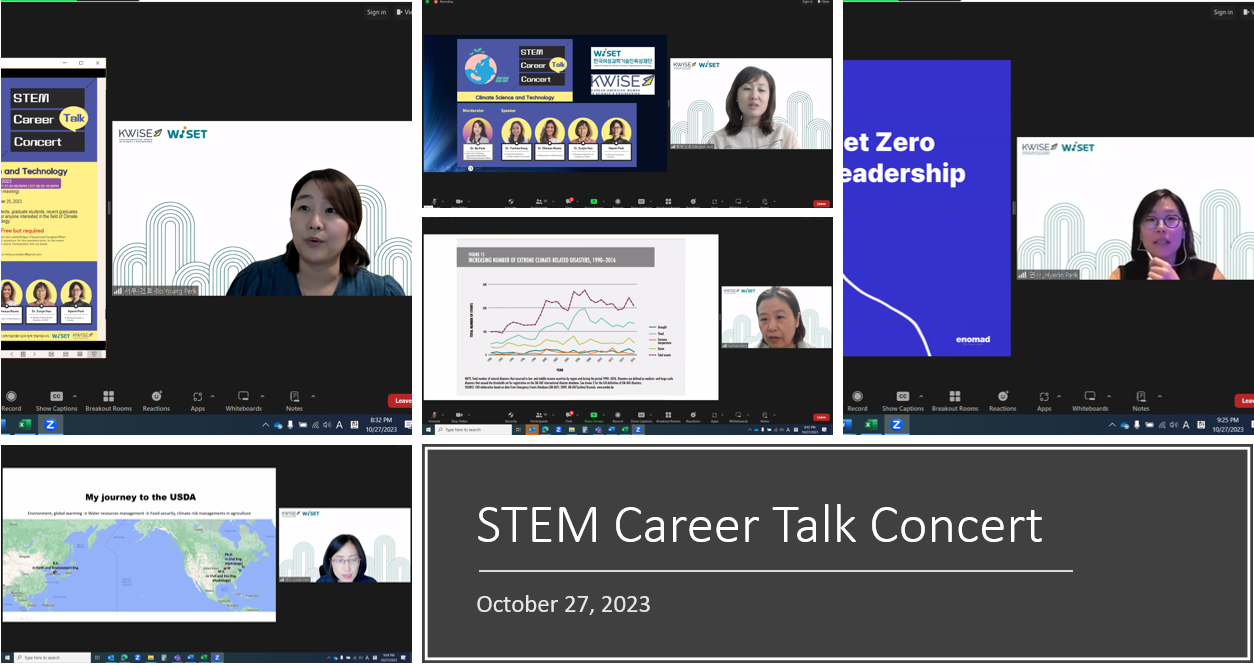Toggle Stop Video in the climate disasters chart window
Screen dimensions: 1254x665
click(459, 418)
